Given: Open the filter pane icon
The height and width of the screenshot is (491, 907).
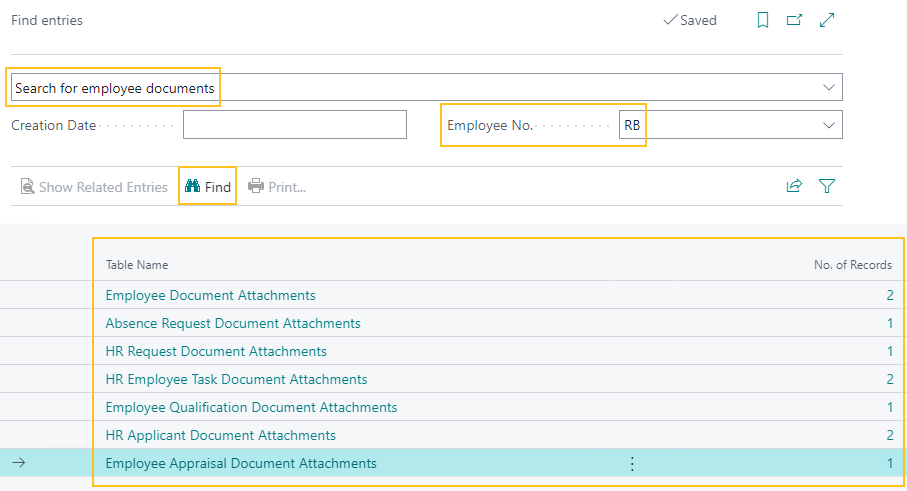Looking at the screenshot, I should pos(827,186).
